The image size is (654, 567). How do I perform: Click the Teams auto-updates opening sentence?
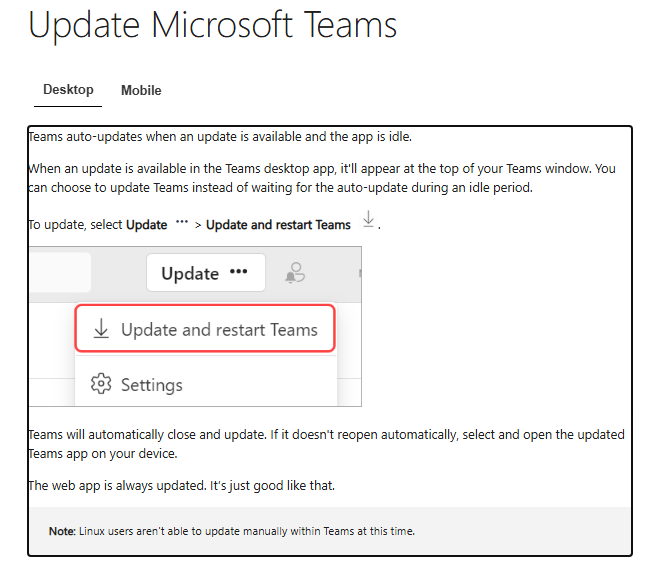[x=220, y=137]
